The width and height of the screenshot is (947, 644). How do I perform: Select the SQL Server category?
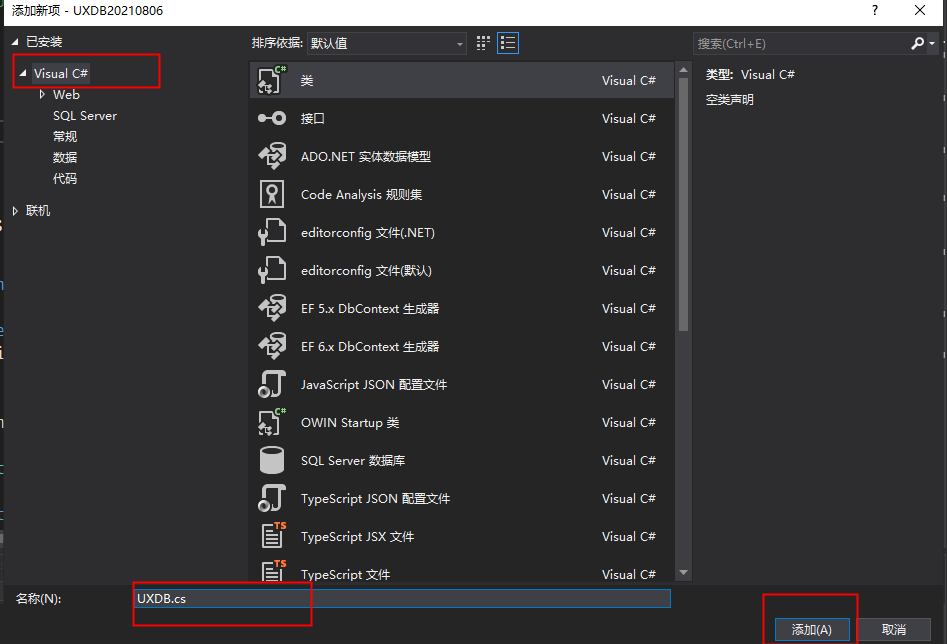pyautogui.click(x=84, y=116)
